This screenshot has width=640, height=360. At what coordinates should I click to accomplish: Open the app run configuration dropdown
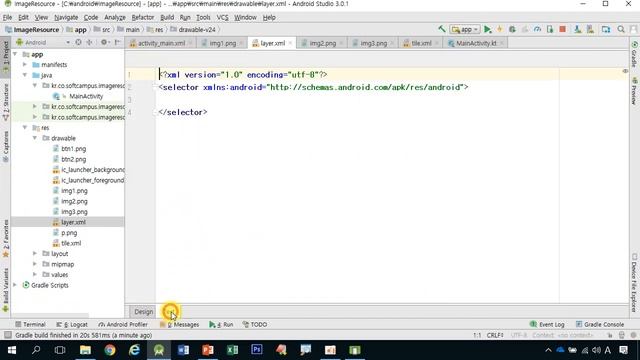coord(464,29)
